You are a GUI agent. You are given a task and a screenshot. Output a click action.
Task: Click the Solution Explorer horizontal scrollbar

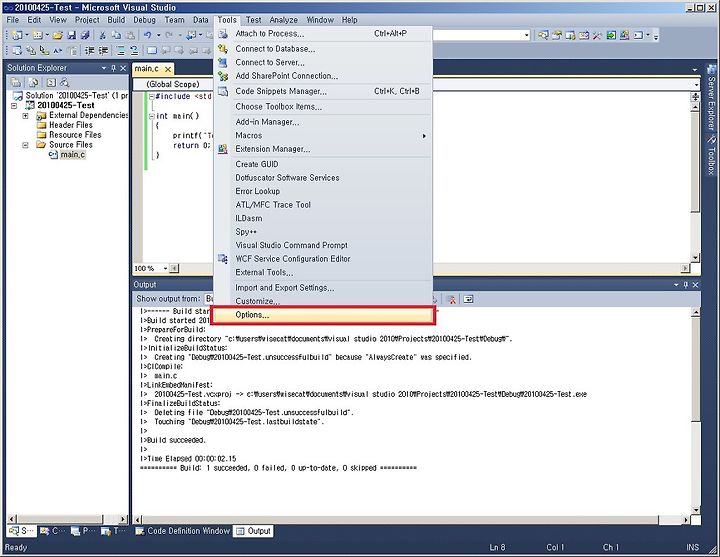pyautogui.click(x=68, y=519)
